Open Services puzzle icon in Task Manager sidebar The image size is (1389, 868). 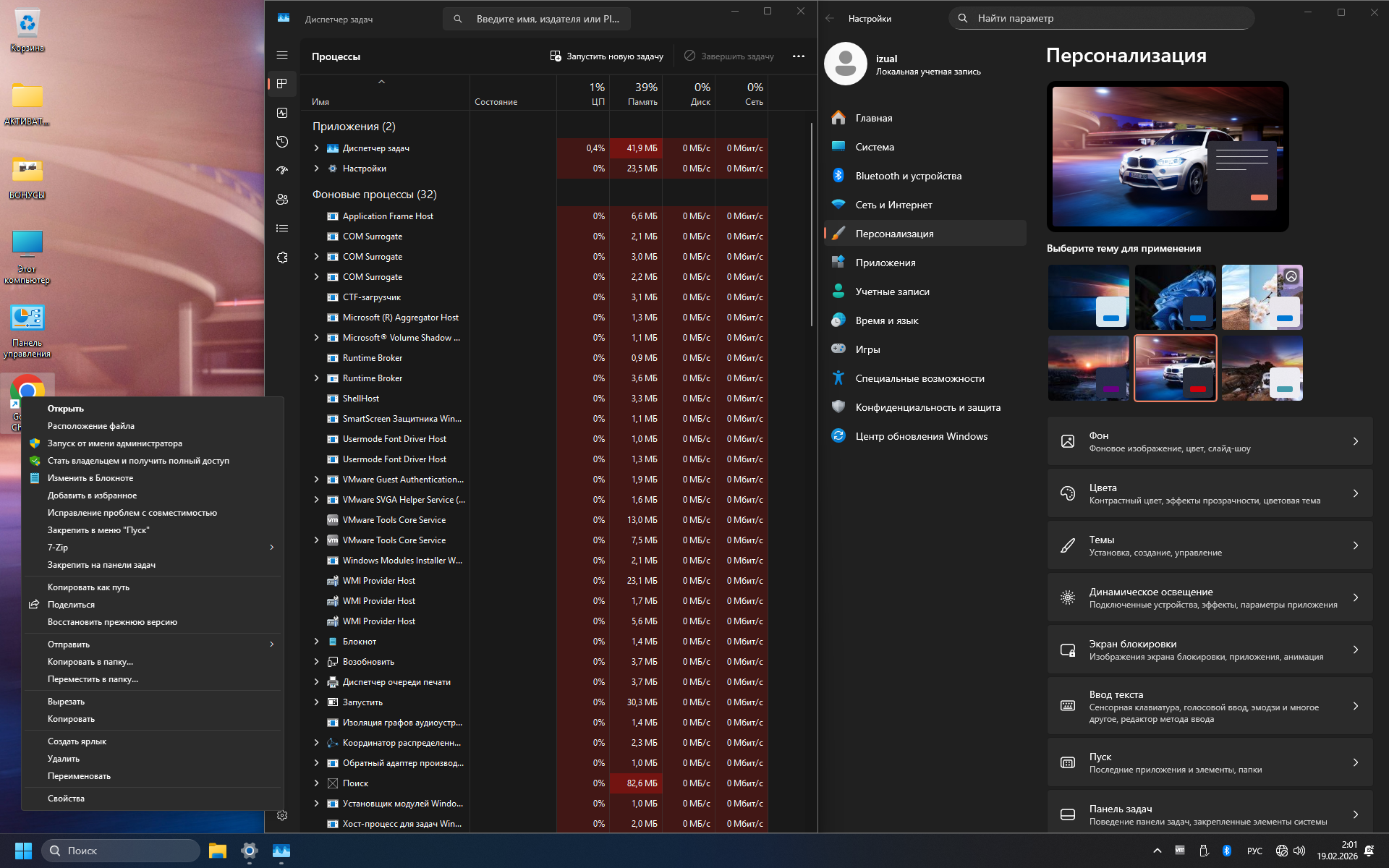282,258
